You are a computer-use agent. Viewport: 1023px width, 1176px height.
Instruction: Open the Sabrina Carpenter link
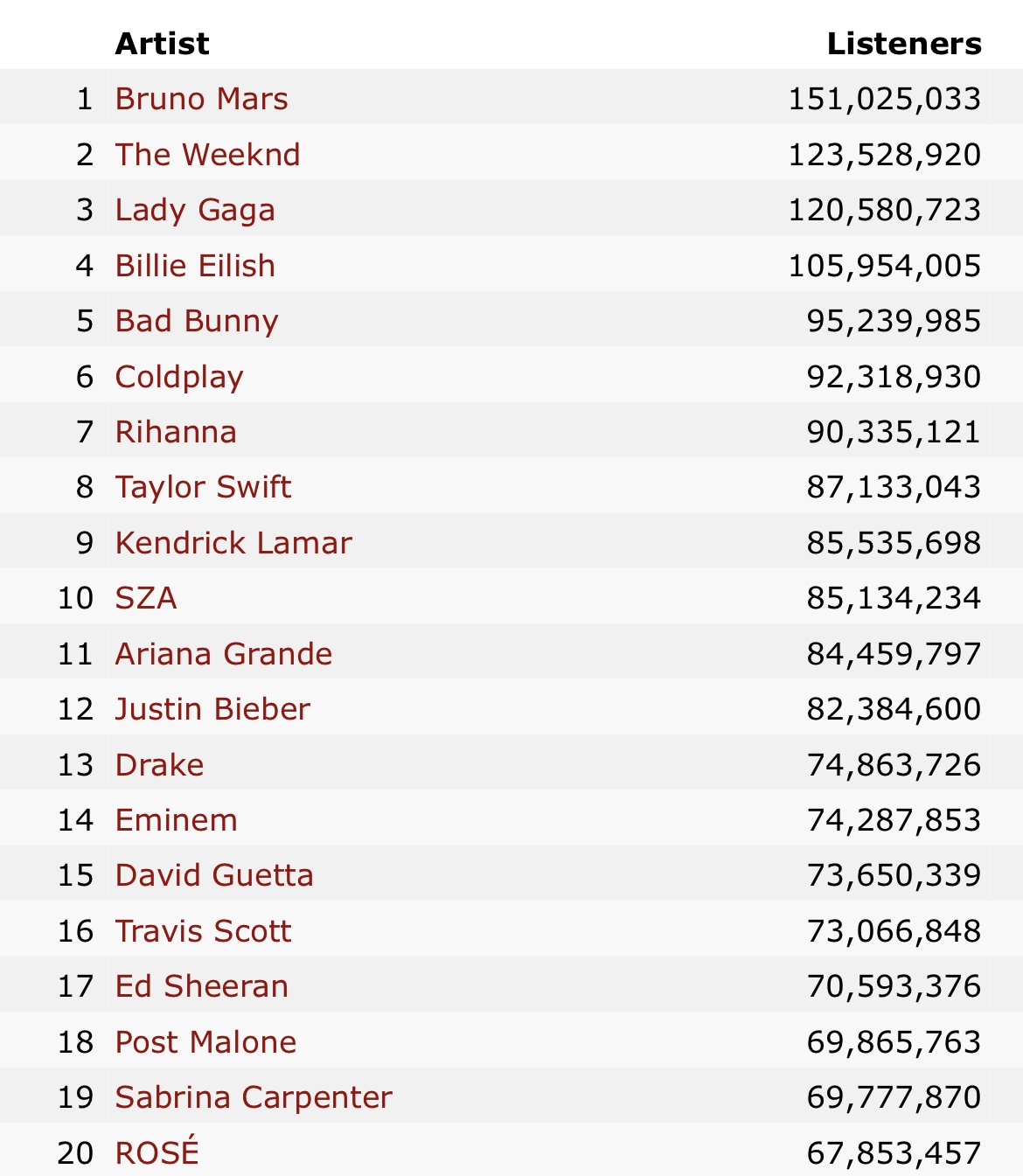[x=254, y=1097]
